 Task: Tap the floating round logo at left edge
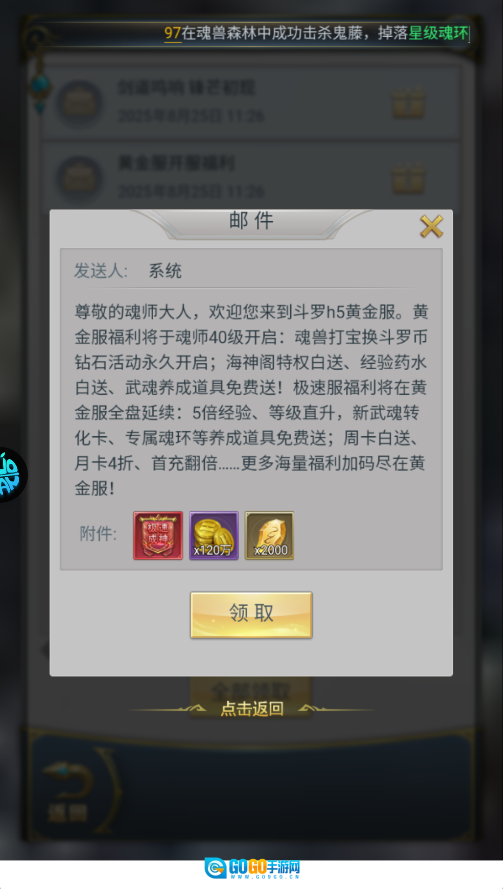[12, 475]
